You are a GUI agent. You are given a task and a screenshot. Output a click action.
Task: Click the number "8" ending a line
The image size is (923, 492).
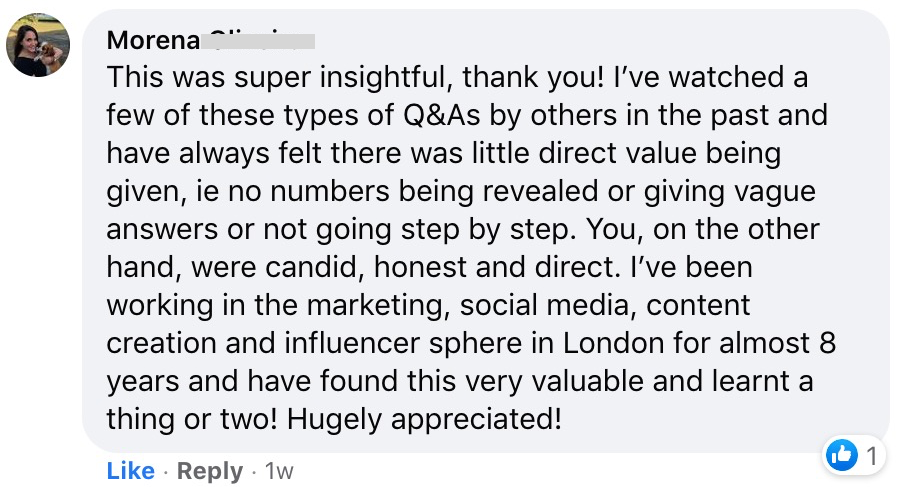click(827, 343)
